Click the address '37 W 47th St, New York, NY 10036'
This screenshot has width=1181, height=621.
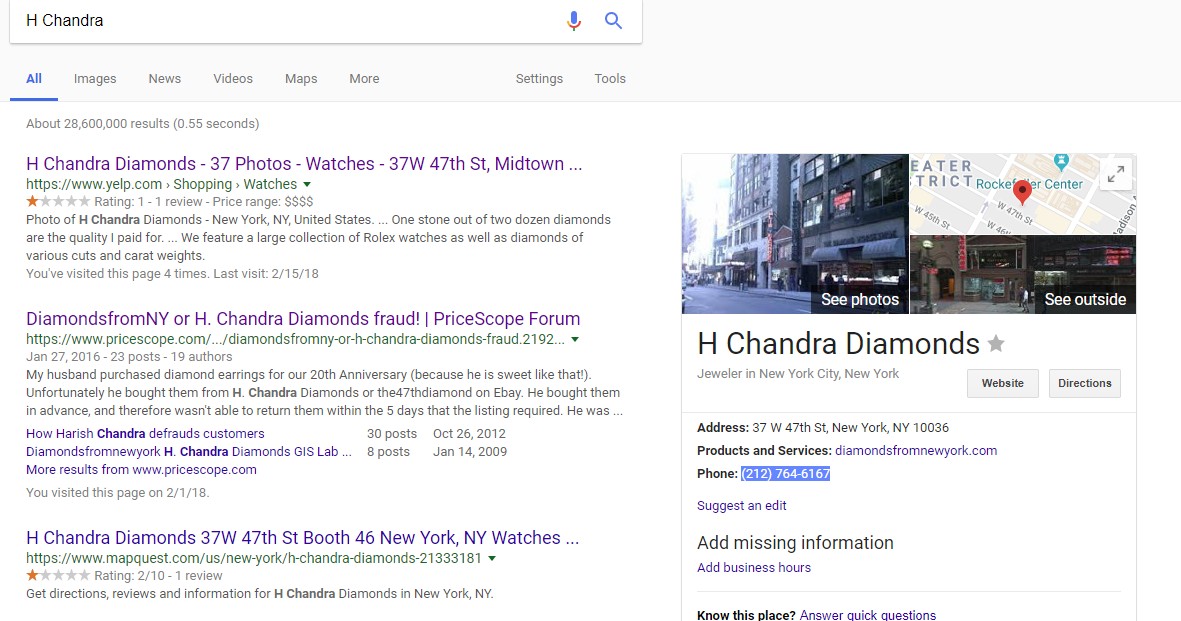point(850,428)
